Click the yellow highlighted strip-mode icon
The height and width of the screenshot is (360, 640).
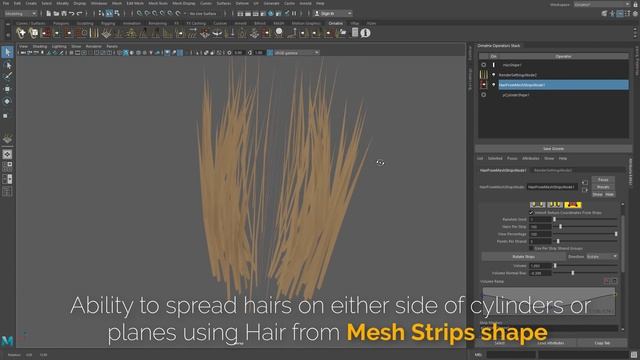(573, 204)
